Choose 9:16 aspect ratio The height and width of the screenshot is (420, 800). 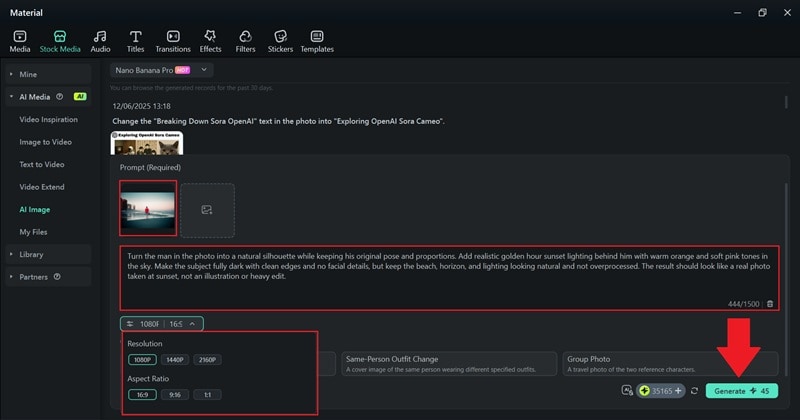point(174,395)
